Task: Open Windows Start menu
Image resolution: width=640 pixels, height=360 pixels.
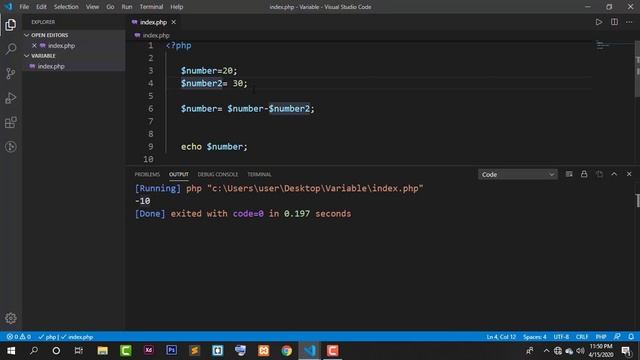Action: click(x=11, y=351)
